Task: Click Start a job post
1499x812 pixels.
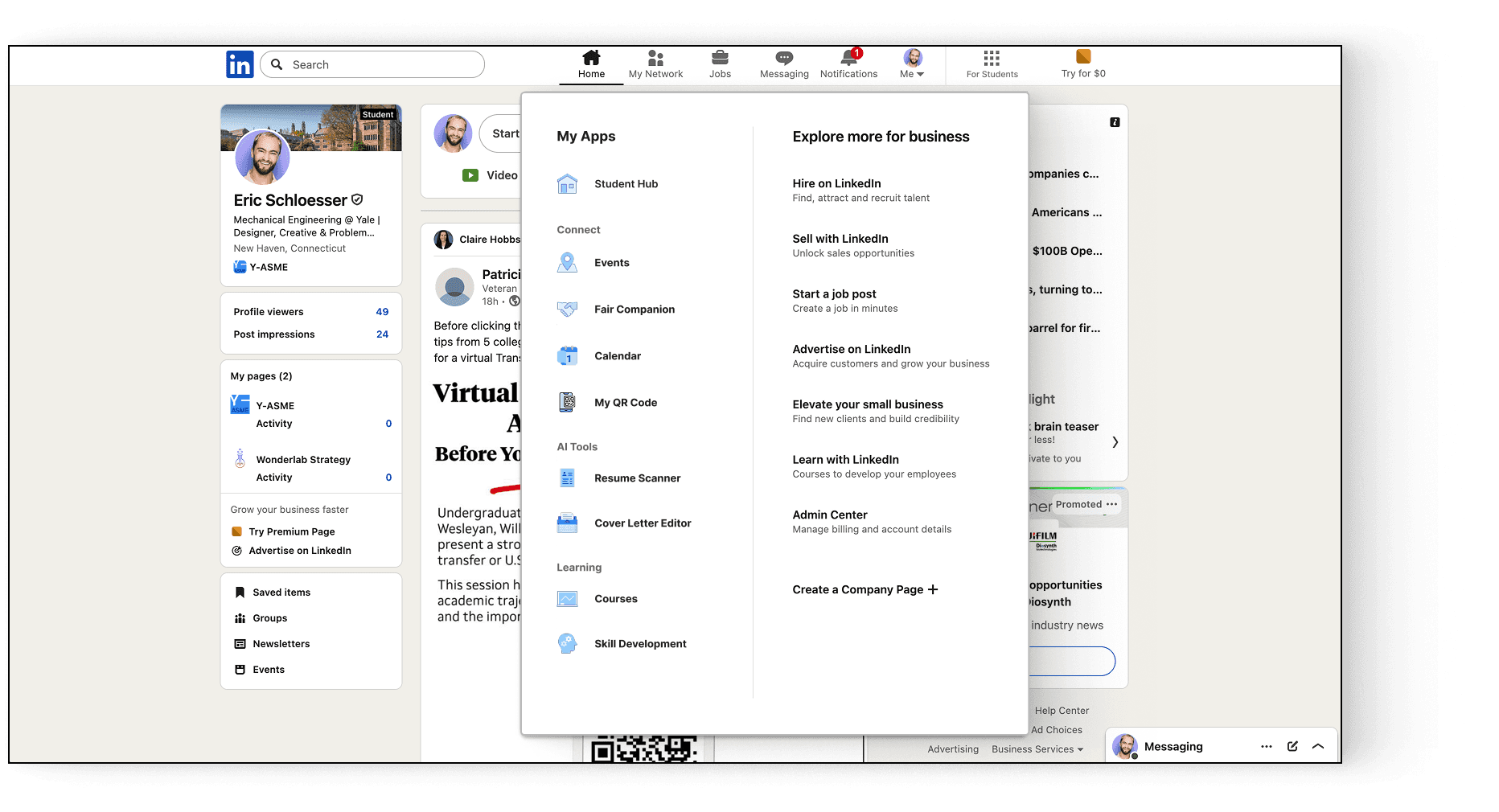Action: pyautogui.click(x=834, y=294)
